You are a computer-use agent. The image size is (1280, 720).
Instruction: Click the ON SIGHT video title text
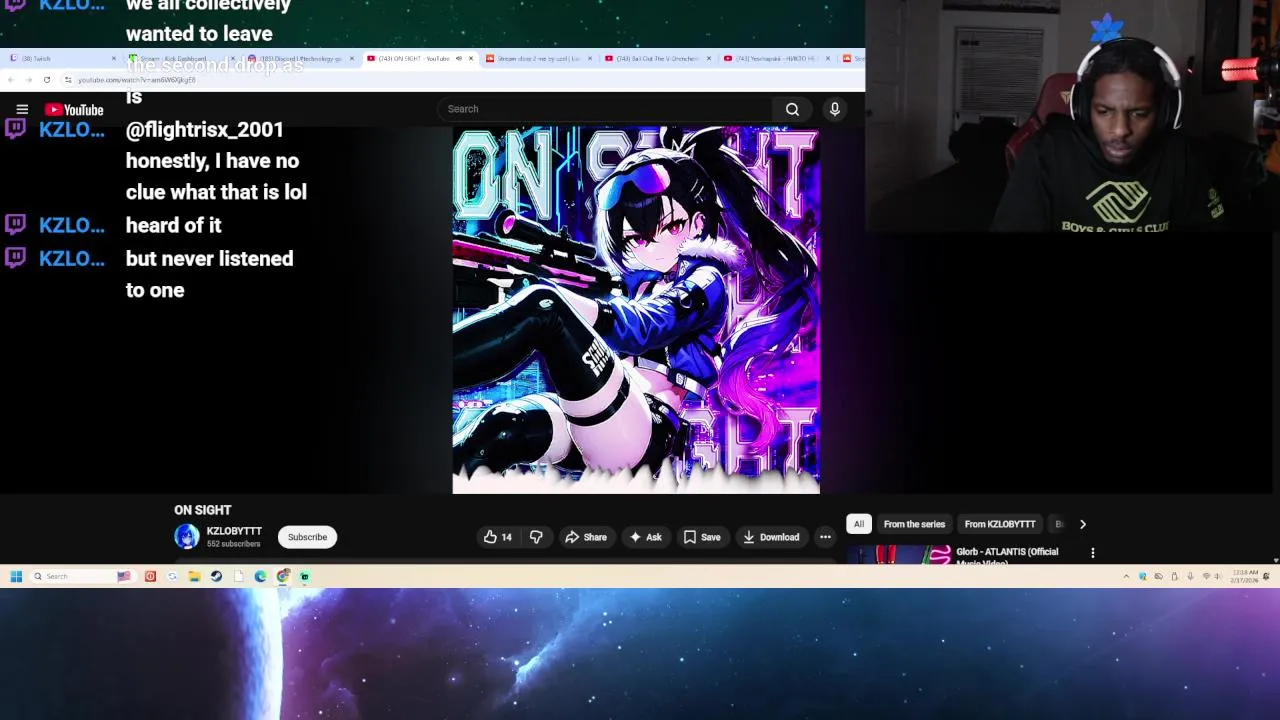[x=202, y=510]
